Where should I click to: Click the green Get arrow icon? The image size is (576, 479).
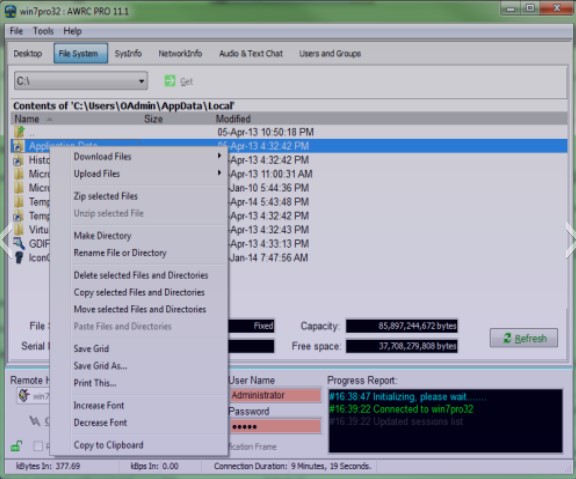(x=169, y=81)
